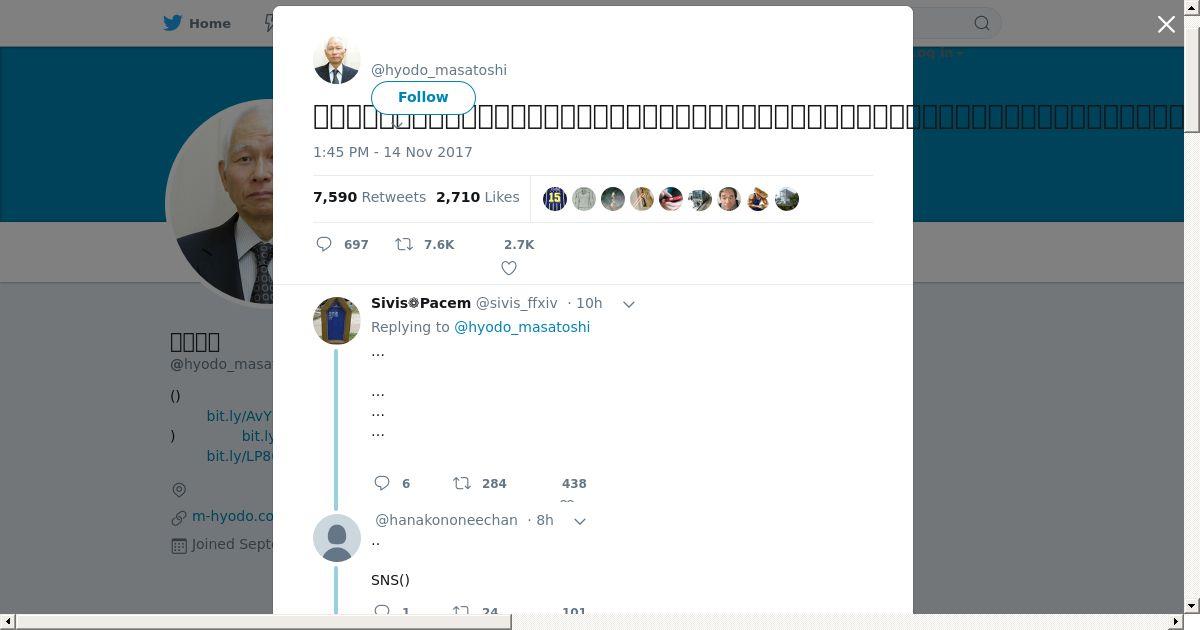Screen dimensions: 1200x630
Task: Open the number 15 jersey liker avatar
Action: click(x=555, y=199)
